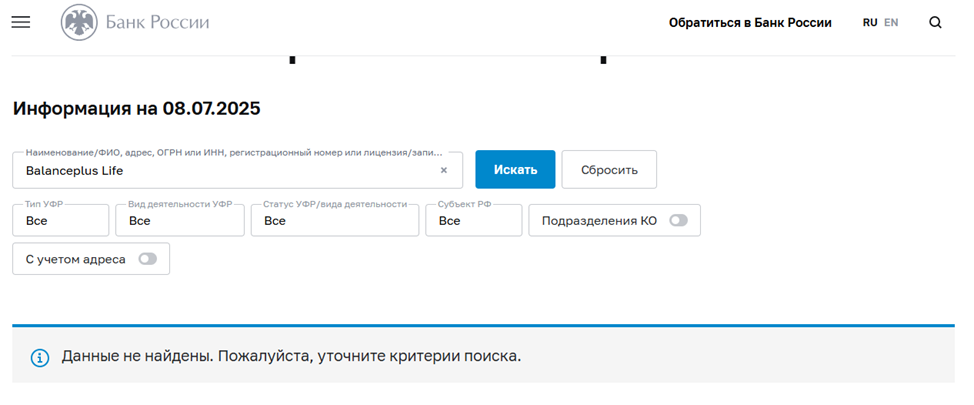Clear the search field with the x icon

point(444,170)
